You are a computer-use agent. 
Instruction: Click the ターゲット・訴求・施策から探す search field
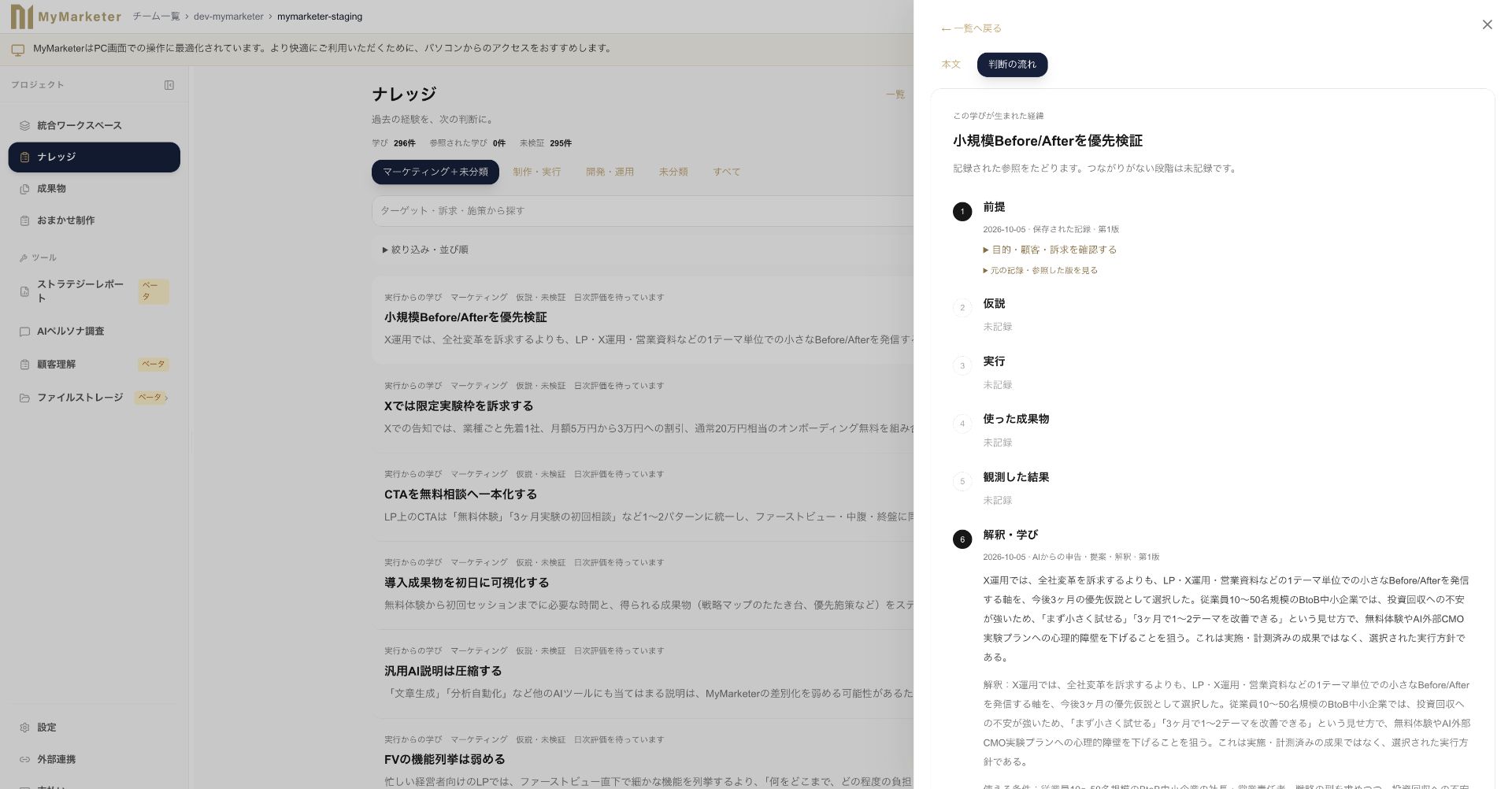coord(643,211)
